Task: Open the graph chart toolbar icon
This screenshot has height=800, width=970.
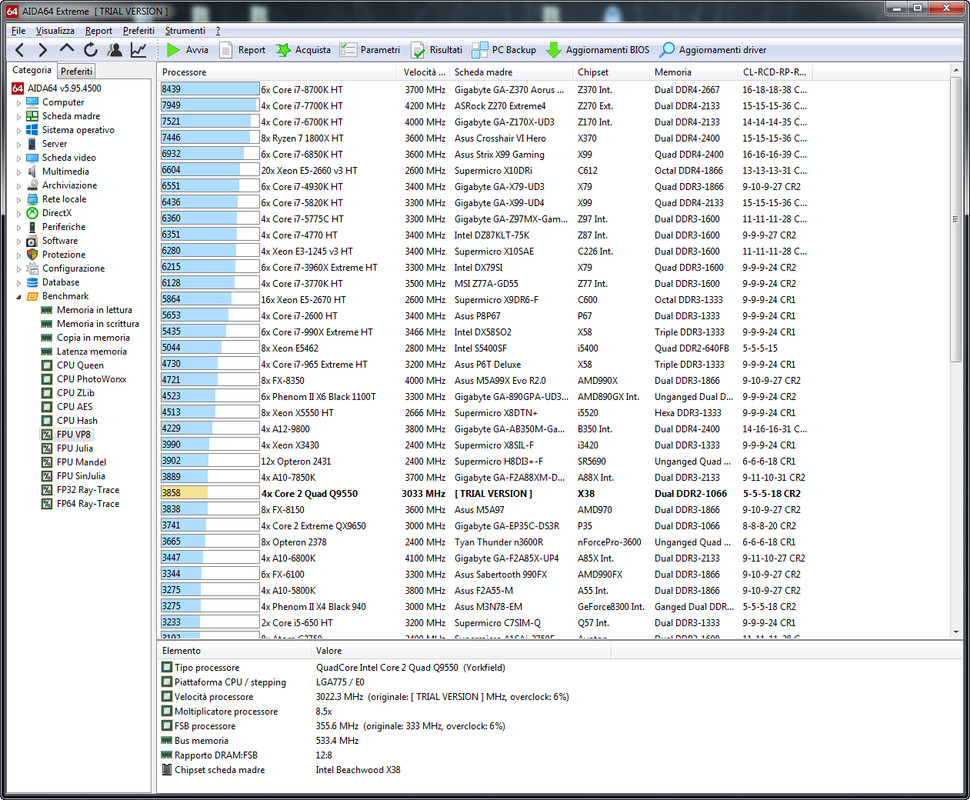Action: click(139, 50)
